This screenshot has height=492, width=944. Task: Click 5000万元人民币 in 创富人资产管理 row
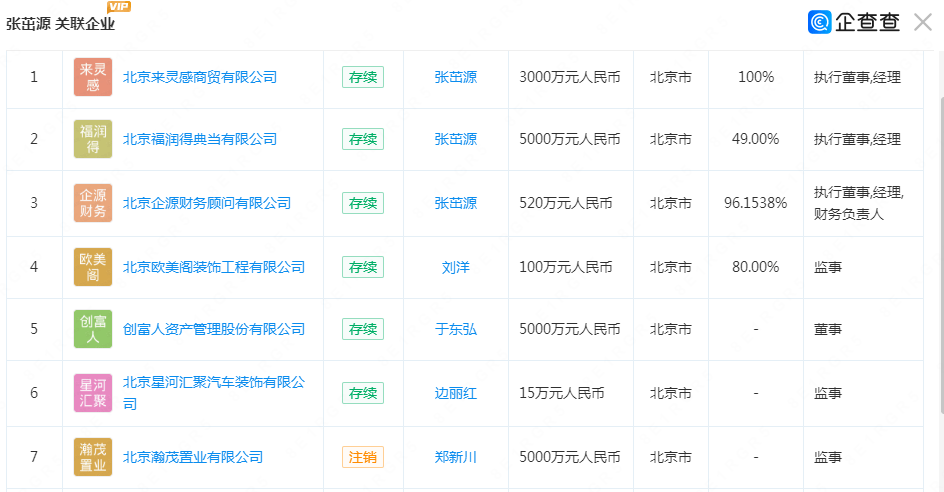570,329
